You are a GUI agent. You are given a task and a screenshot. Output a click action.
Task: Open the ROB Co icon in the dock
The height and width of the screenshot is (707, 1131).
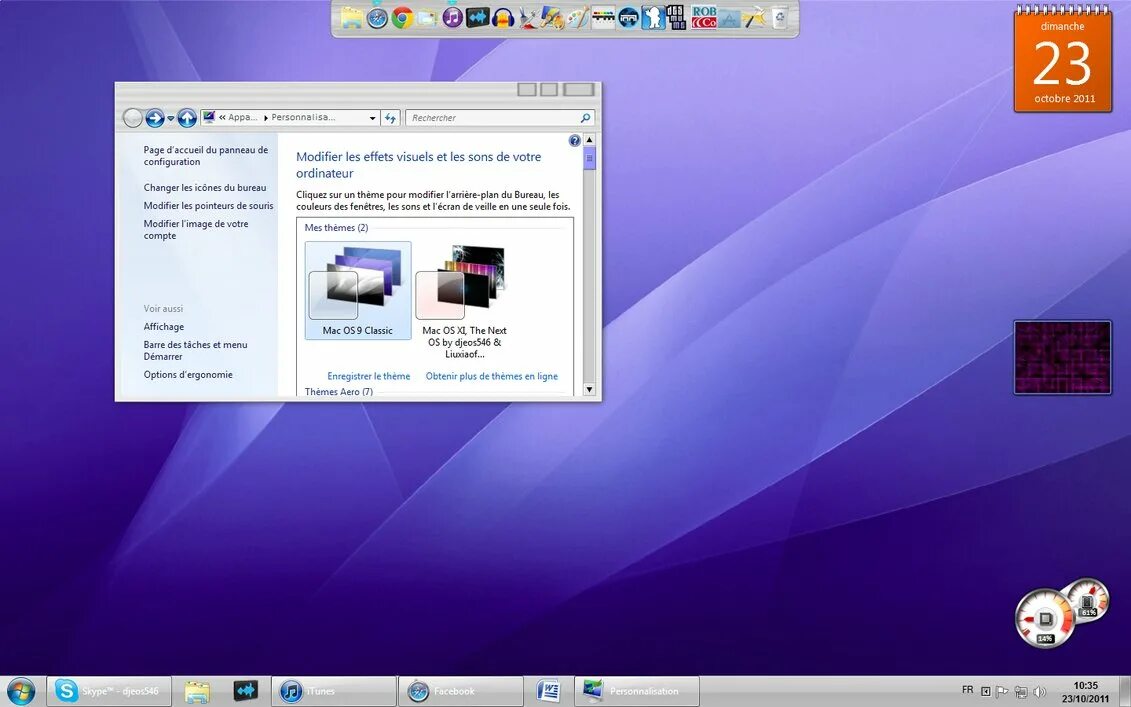704,17
